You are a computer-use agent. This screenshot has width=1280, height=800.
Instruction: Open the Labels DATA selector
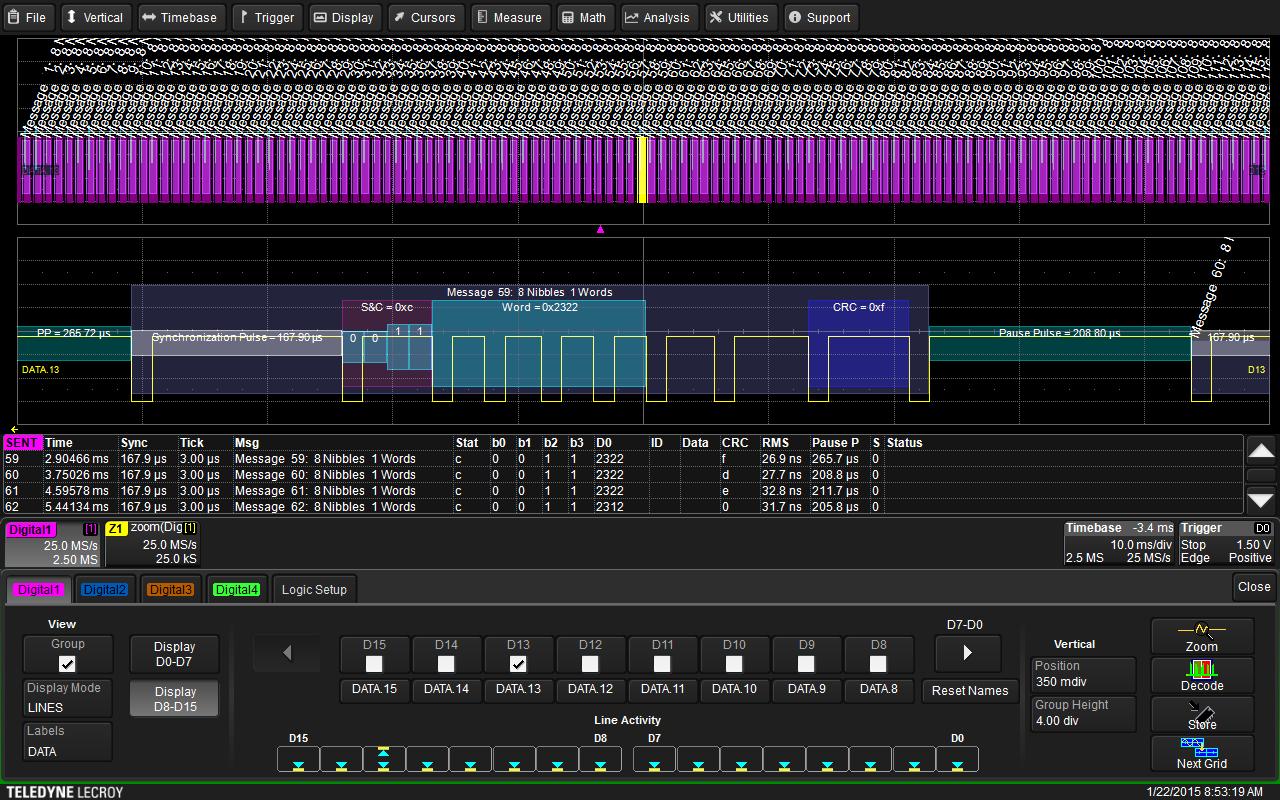coord(67,742)
